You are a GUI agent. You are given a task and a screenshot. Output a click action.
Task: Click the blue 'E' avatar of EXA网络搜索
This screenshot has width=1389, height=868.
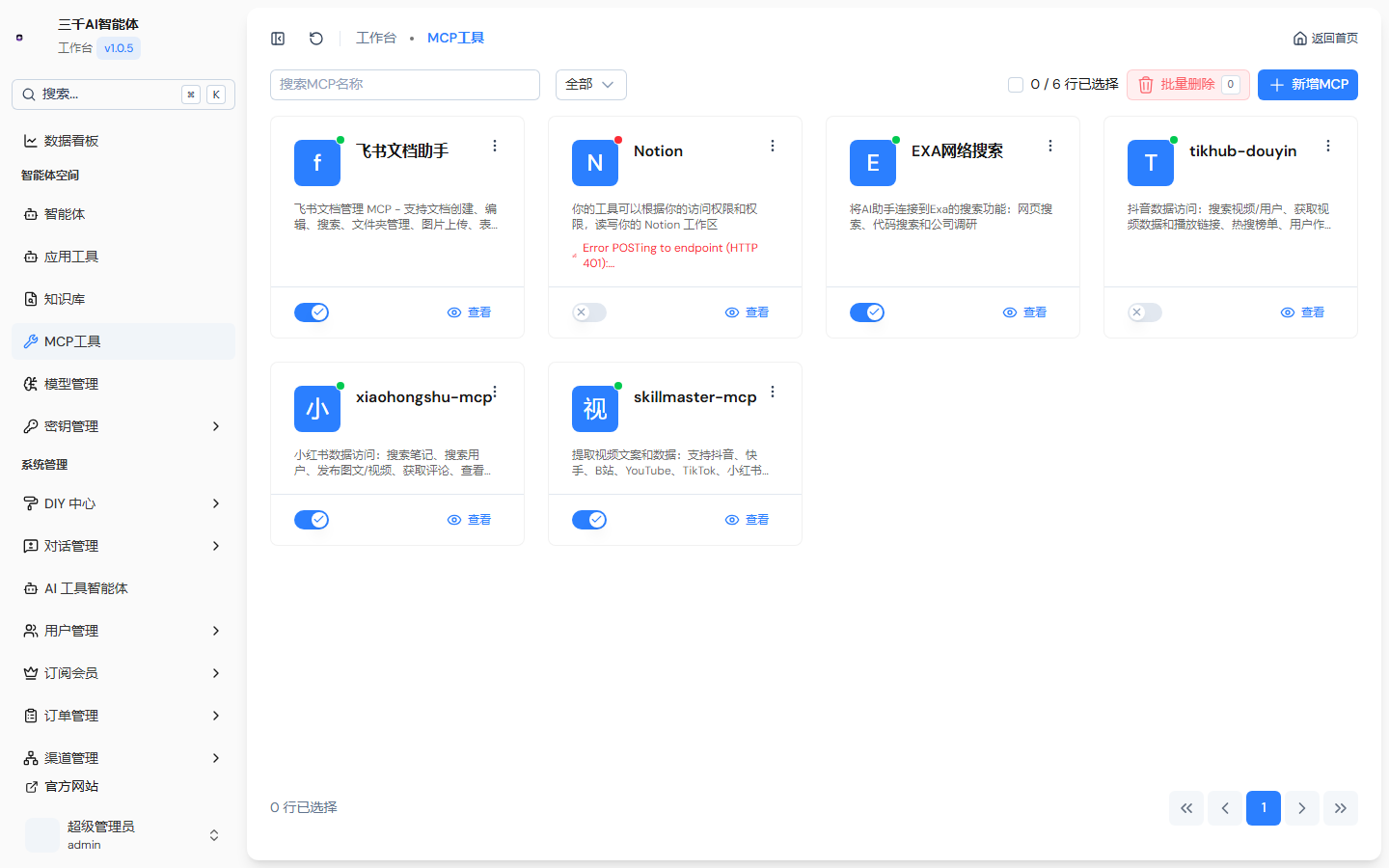873,163
